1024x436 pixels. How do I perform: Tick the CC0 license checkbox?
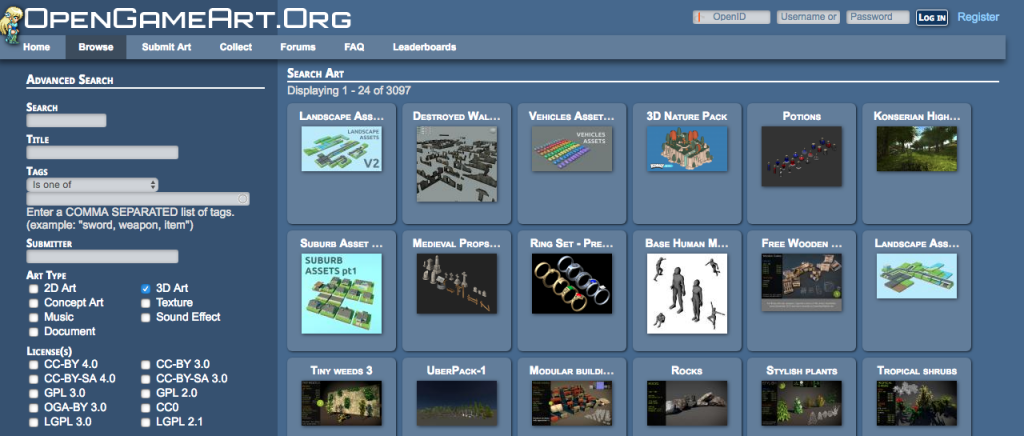click(146, 407)
